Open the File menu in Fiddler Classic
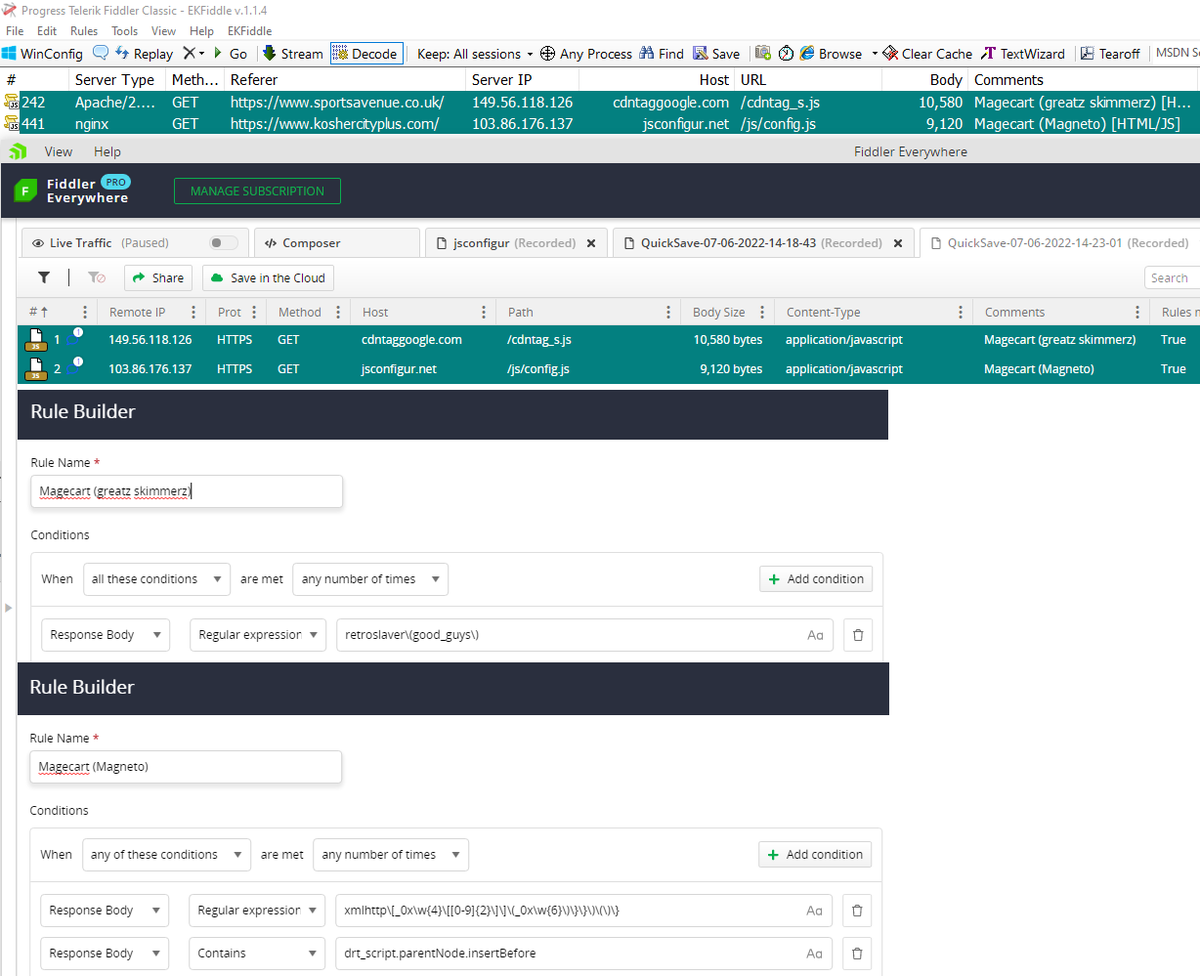 [x=14, y=31]
